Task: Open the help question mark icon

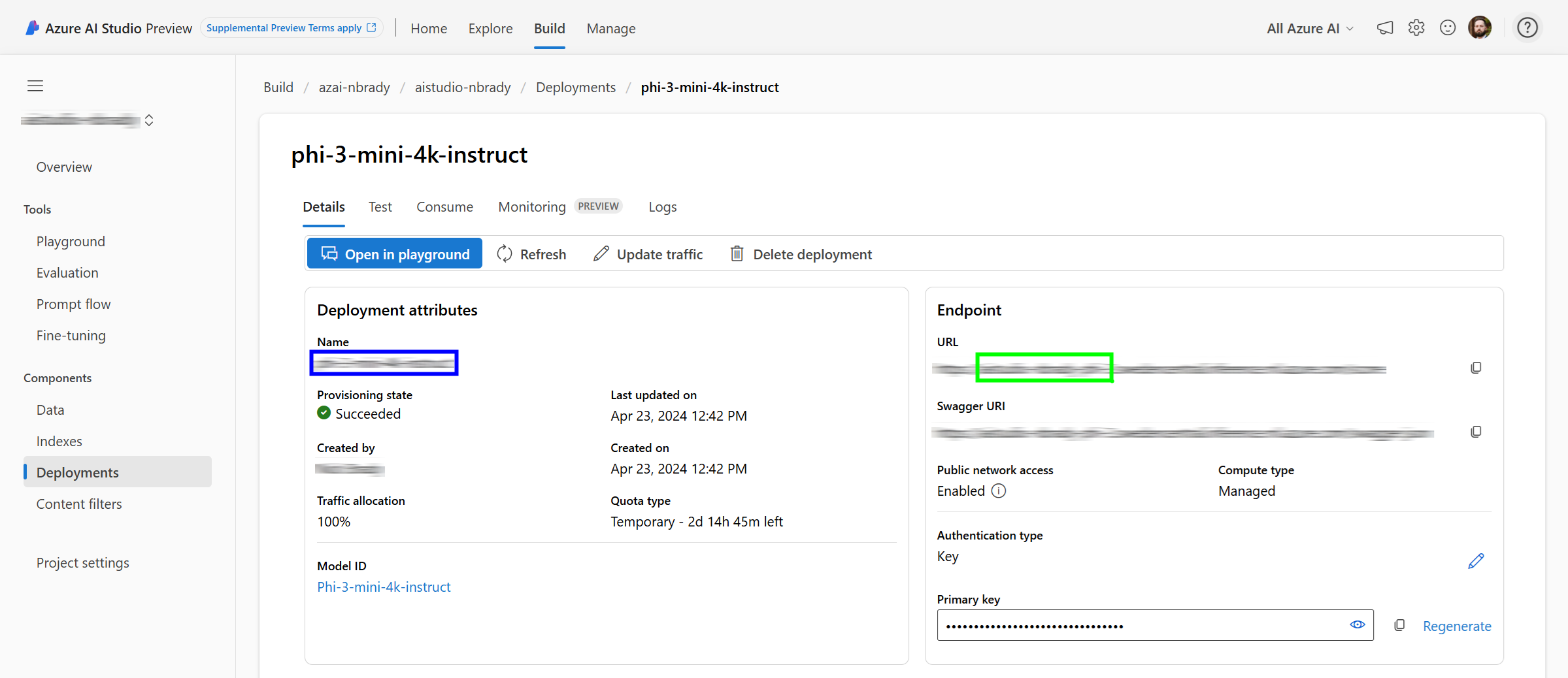Action: 1527,28
